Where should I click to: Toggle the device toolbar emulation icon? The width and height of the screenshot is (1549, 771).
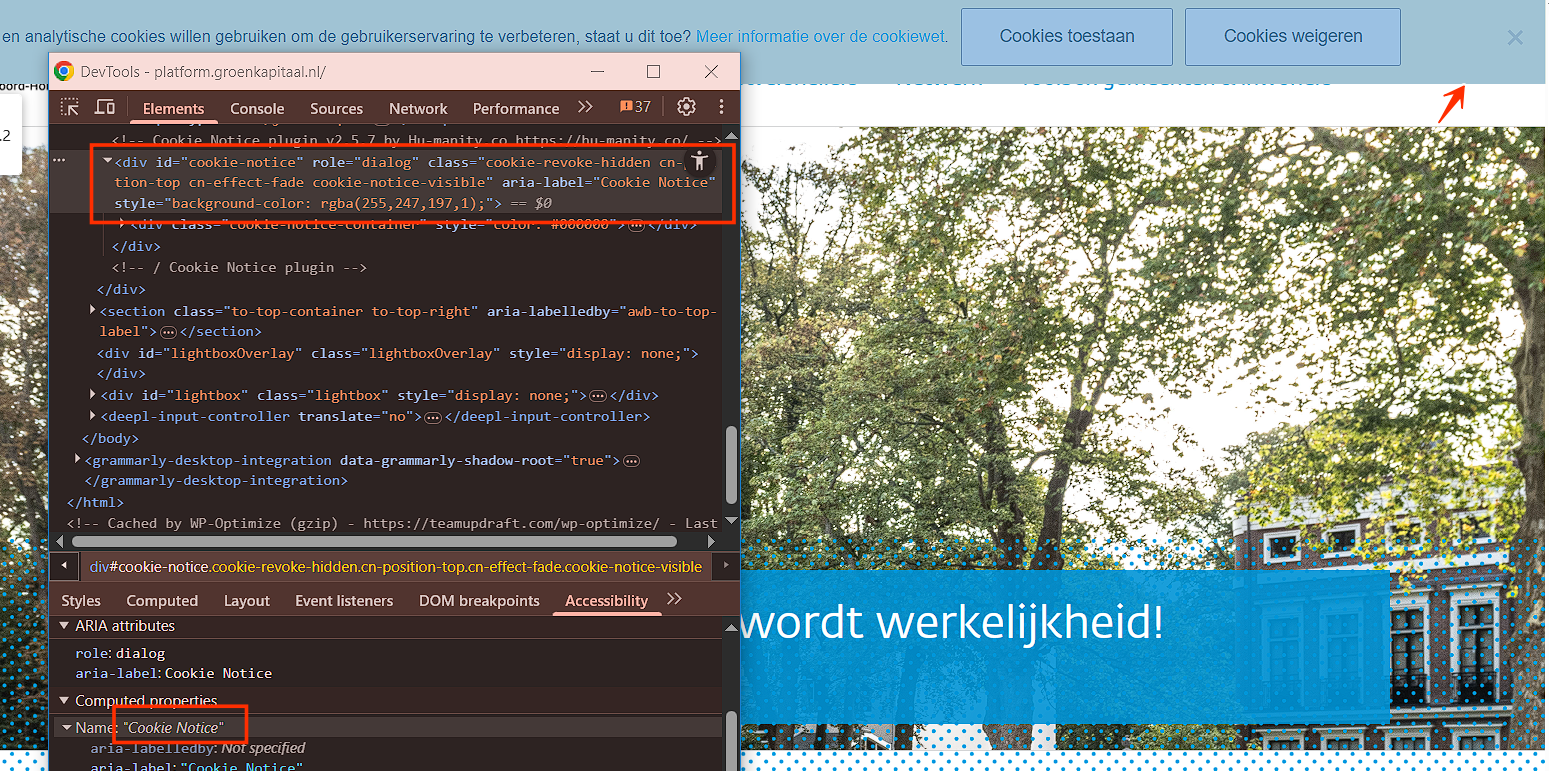coord(104,108)
